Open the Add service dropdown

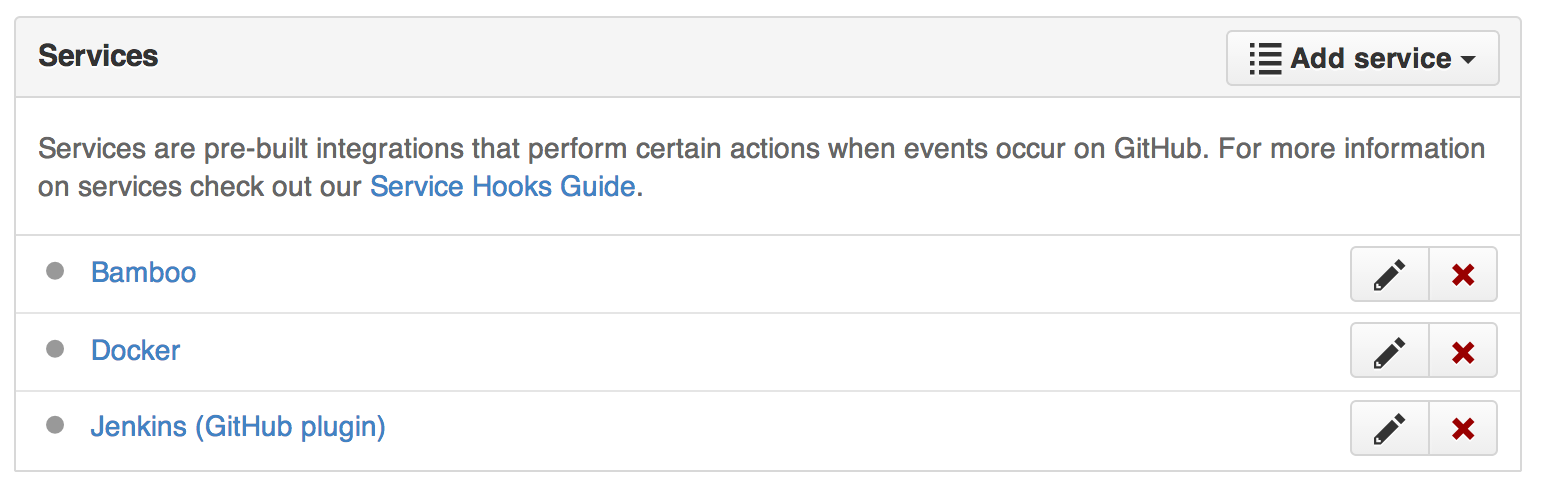coord(1362,58)
